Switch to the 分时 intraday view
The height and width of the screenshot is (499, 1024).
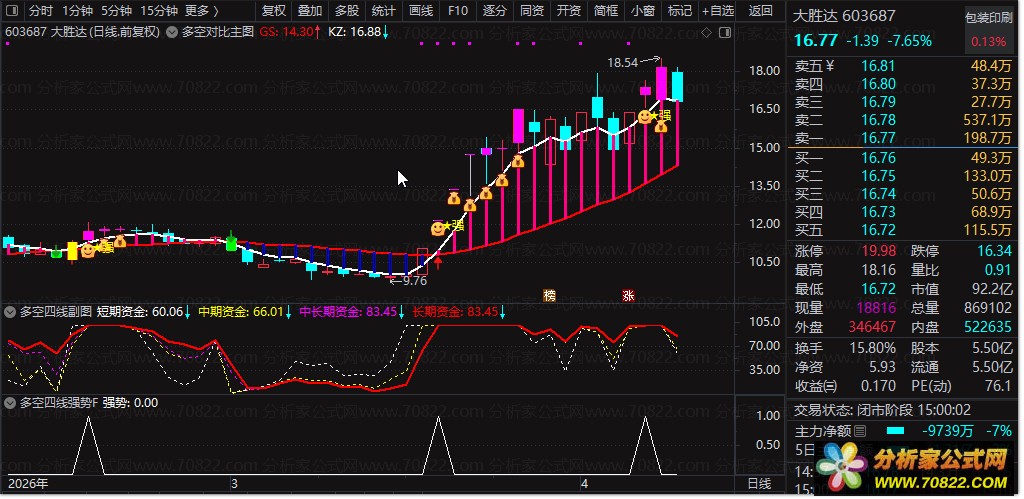pos(40,10)
